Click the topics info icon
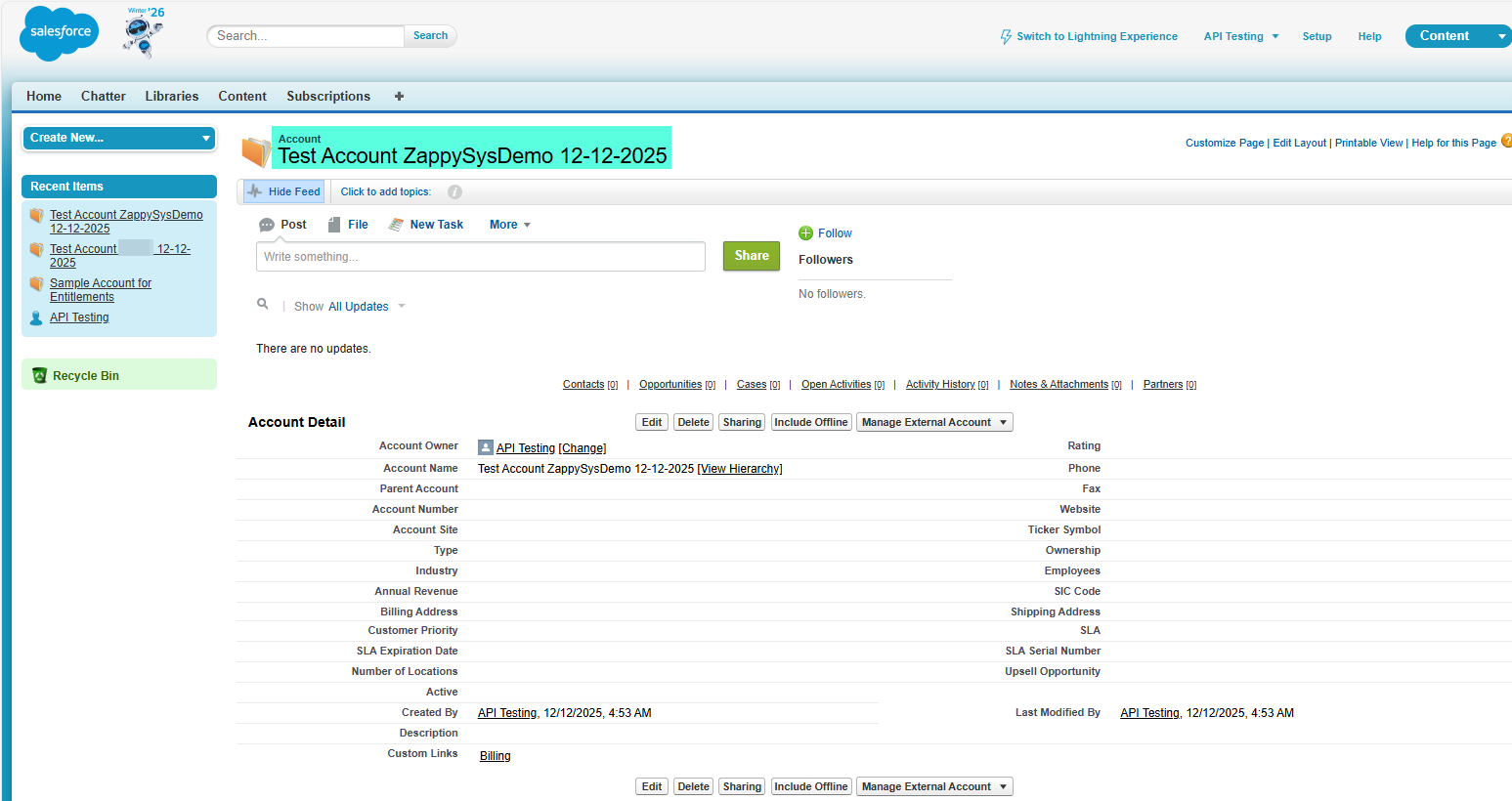 [x=454, y=192]
